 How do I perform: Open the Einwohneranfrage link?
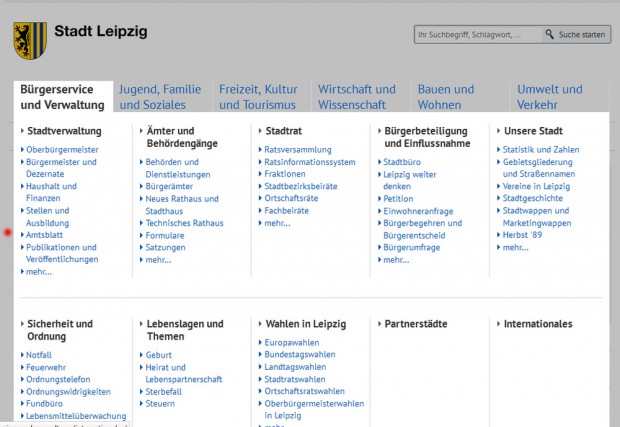coord(418,211)
